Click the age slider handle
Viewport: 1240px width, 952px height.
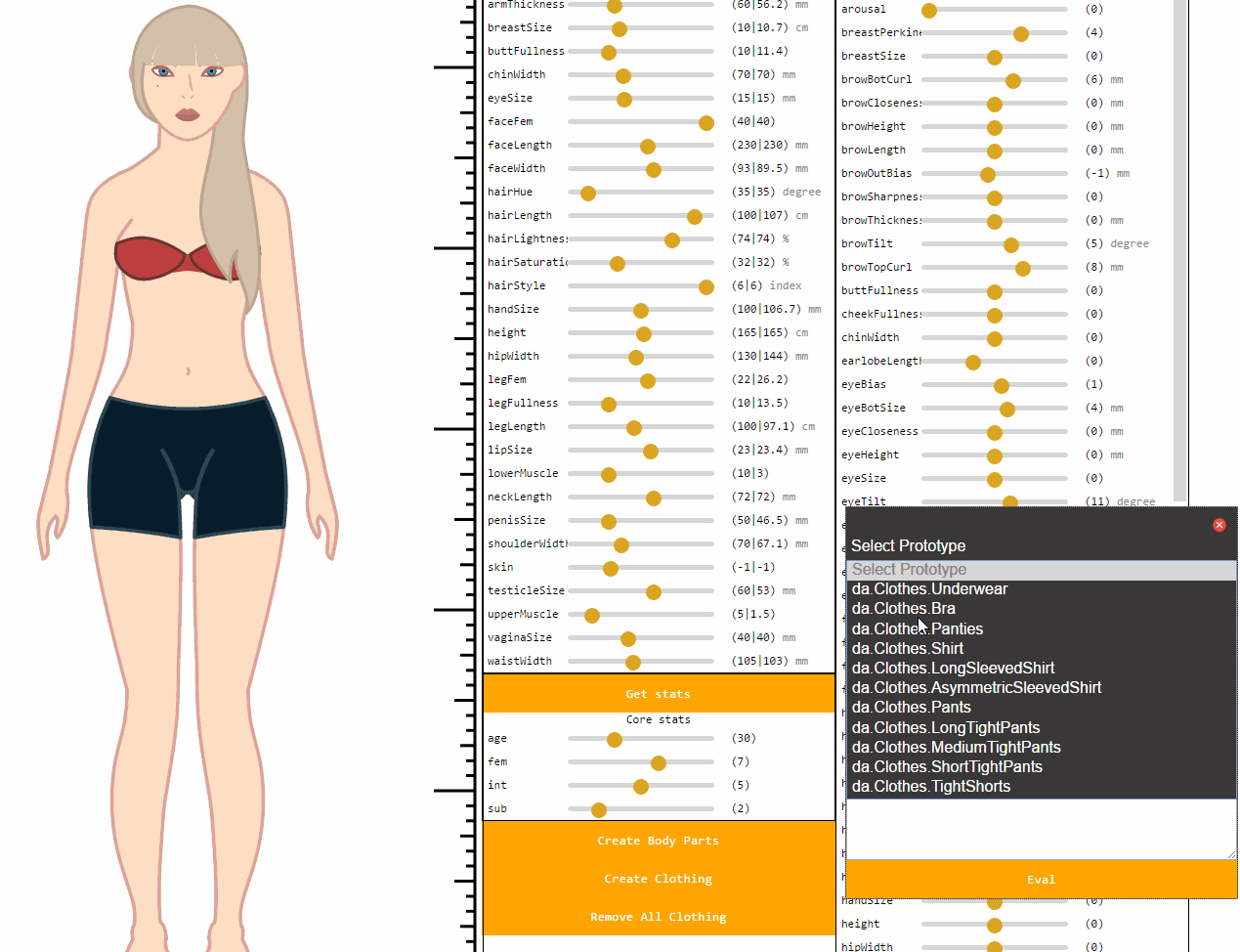click(615, 740)
